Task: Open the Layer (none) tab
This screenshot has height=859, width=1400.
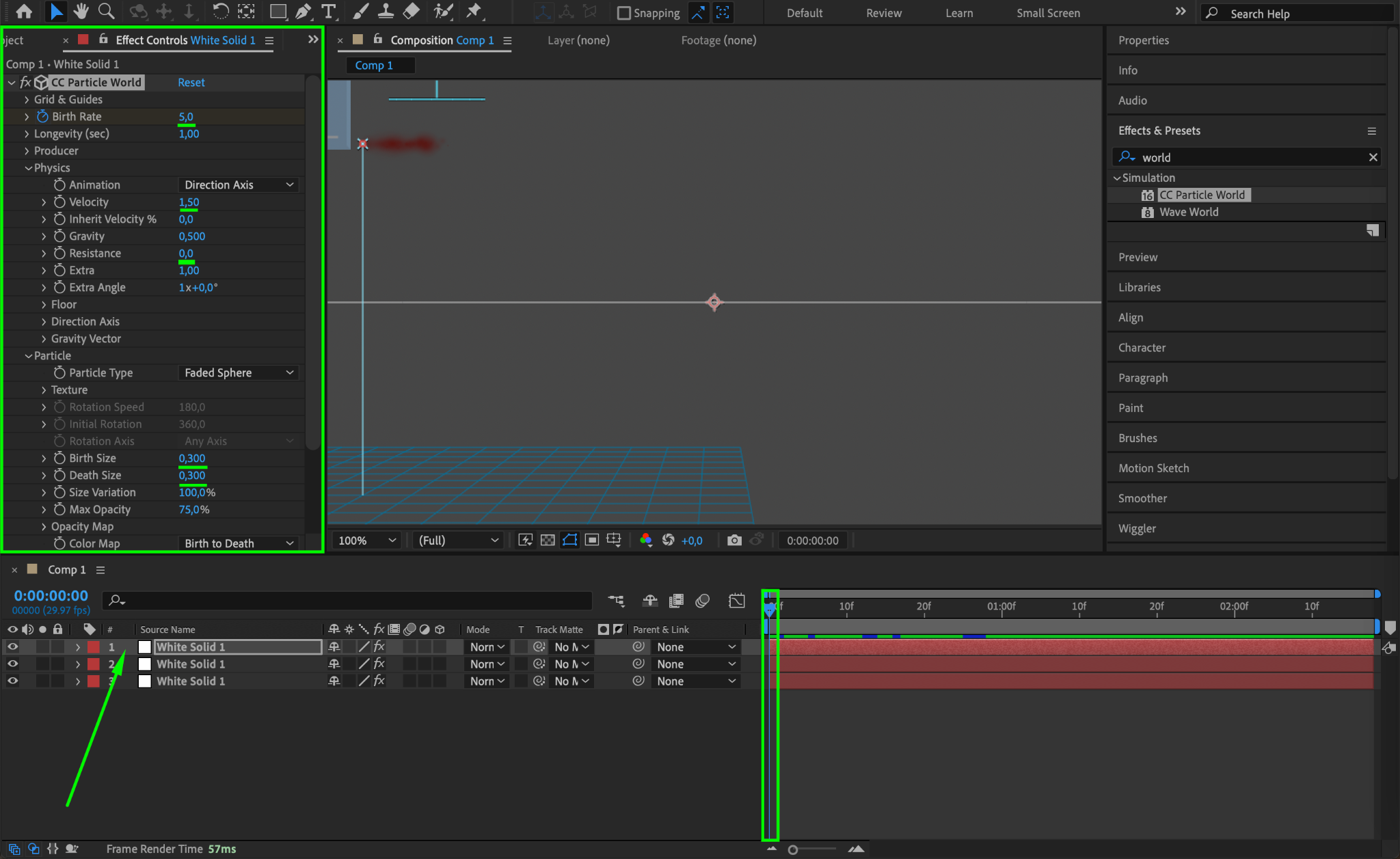Action: point(578,40)
